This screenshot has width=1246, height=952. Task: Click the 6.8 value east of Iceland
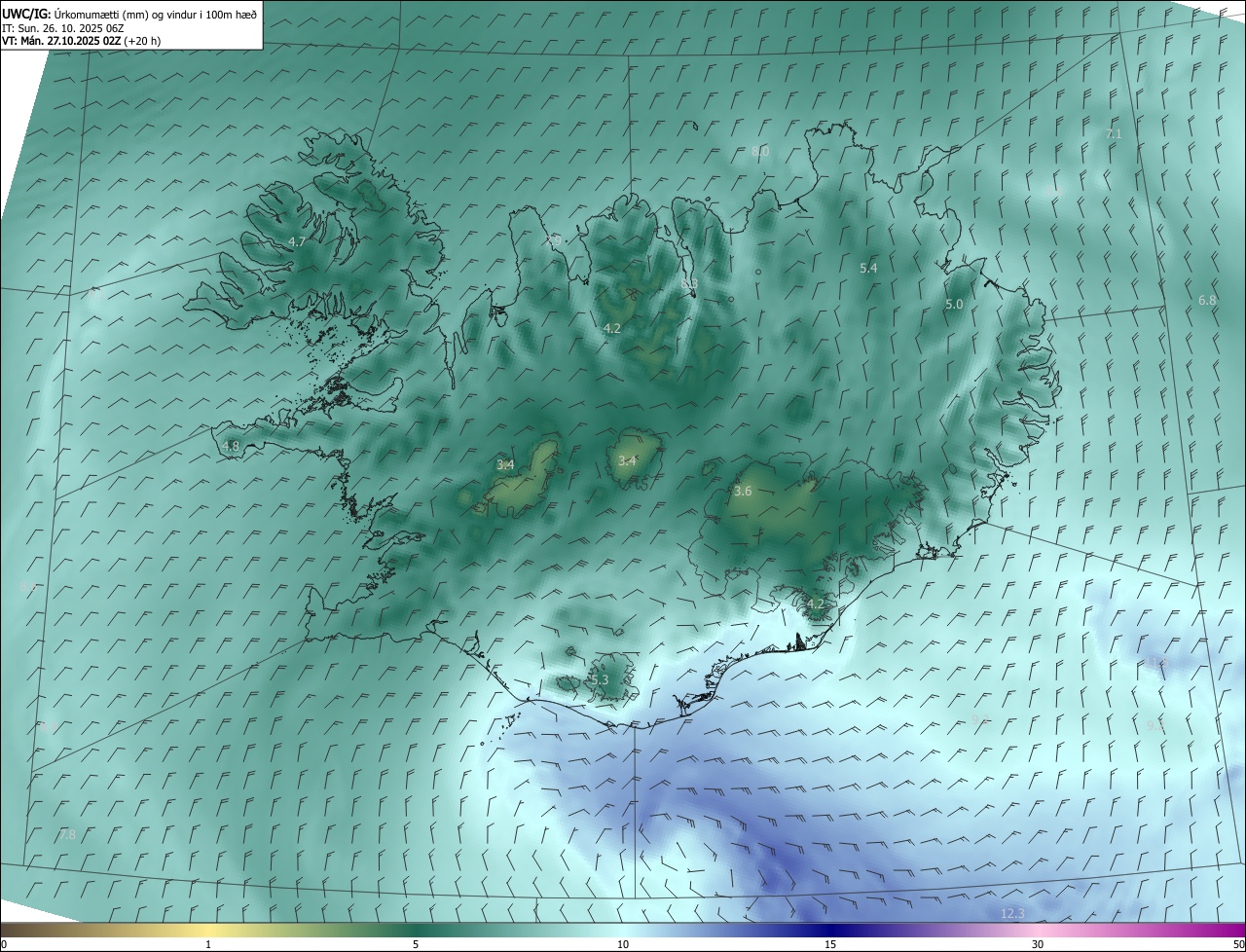[x=1207, y=301]
